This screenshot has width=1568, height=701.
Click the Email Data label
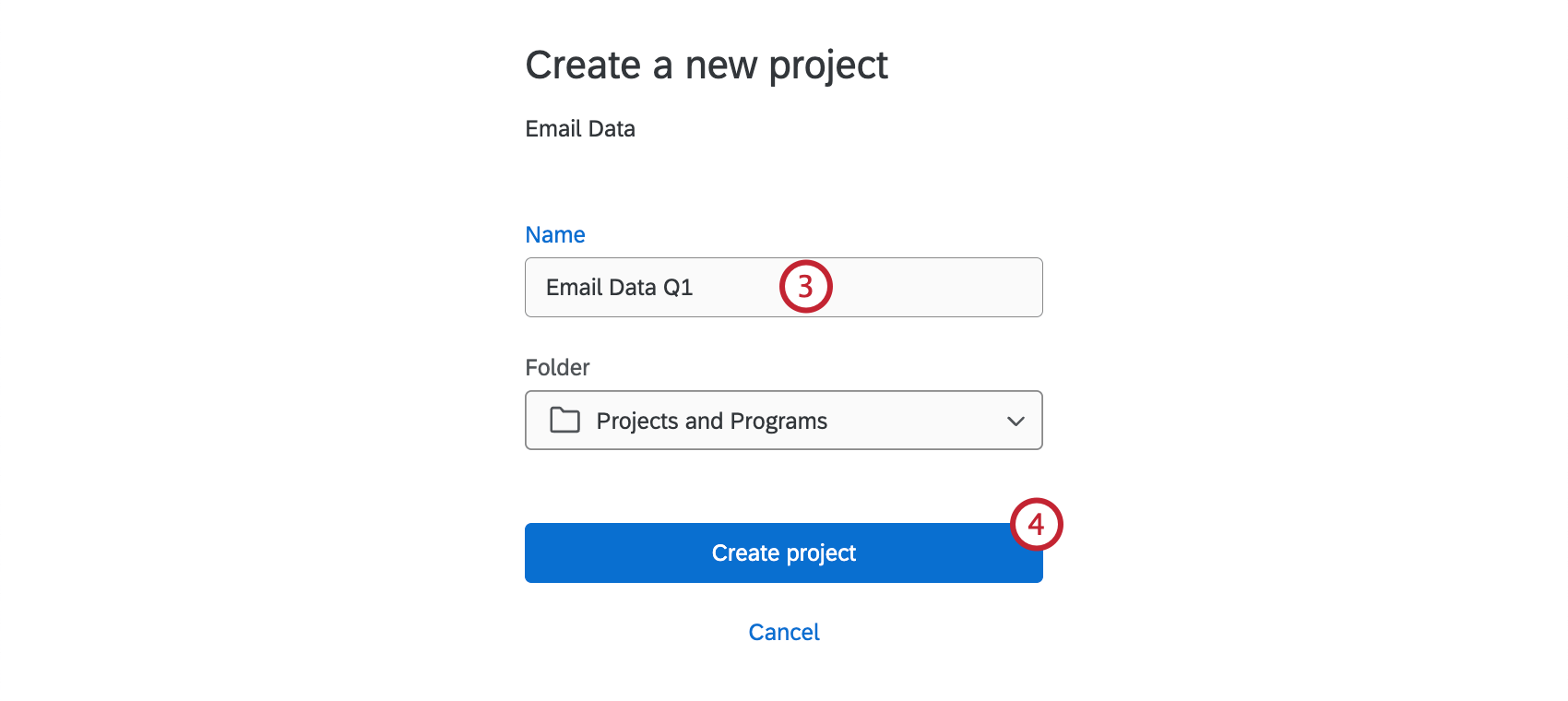tap(579, 128)
